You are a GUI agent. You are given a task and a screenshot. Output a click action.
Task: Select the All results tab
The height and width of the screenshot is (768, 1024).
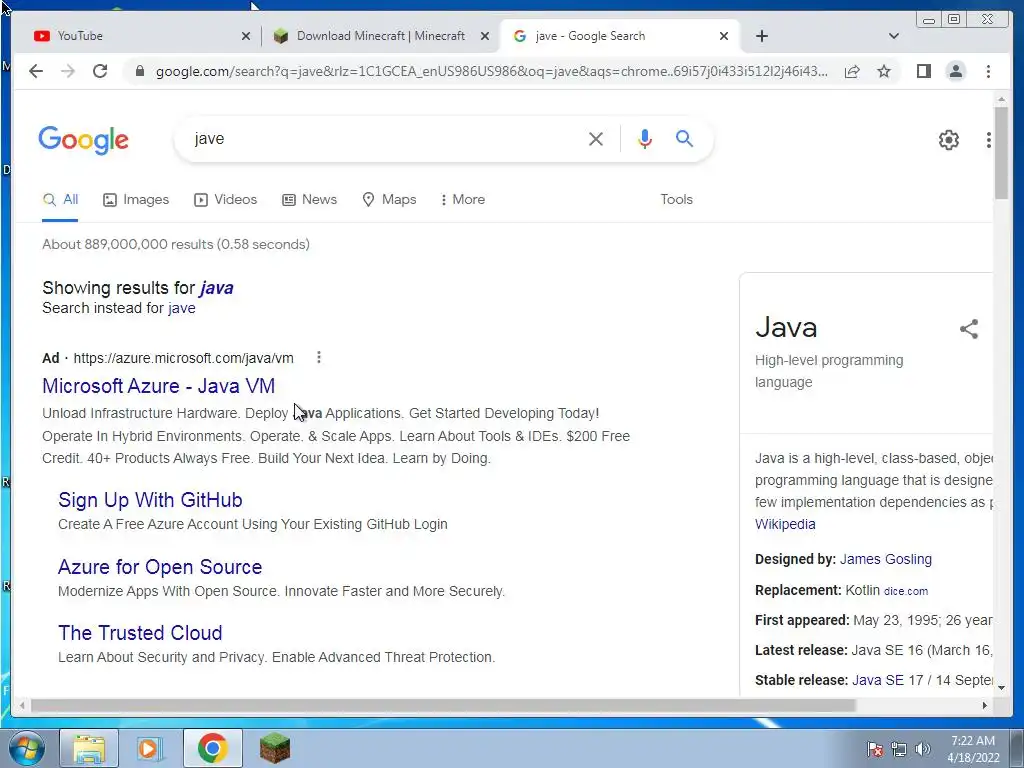coord(60,199)
